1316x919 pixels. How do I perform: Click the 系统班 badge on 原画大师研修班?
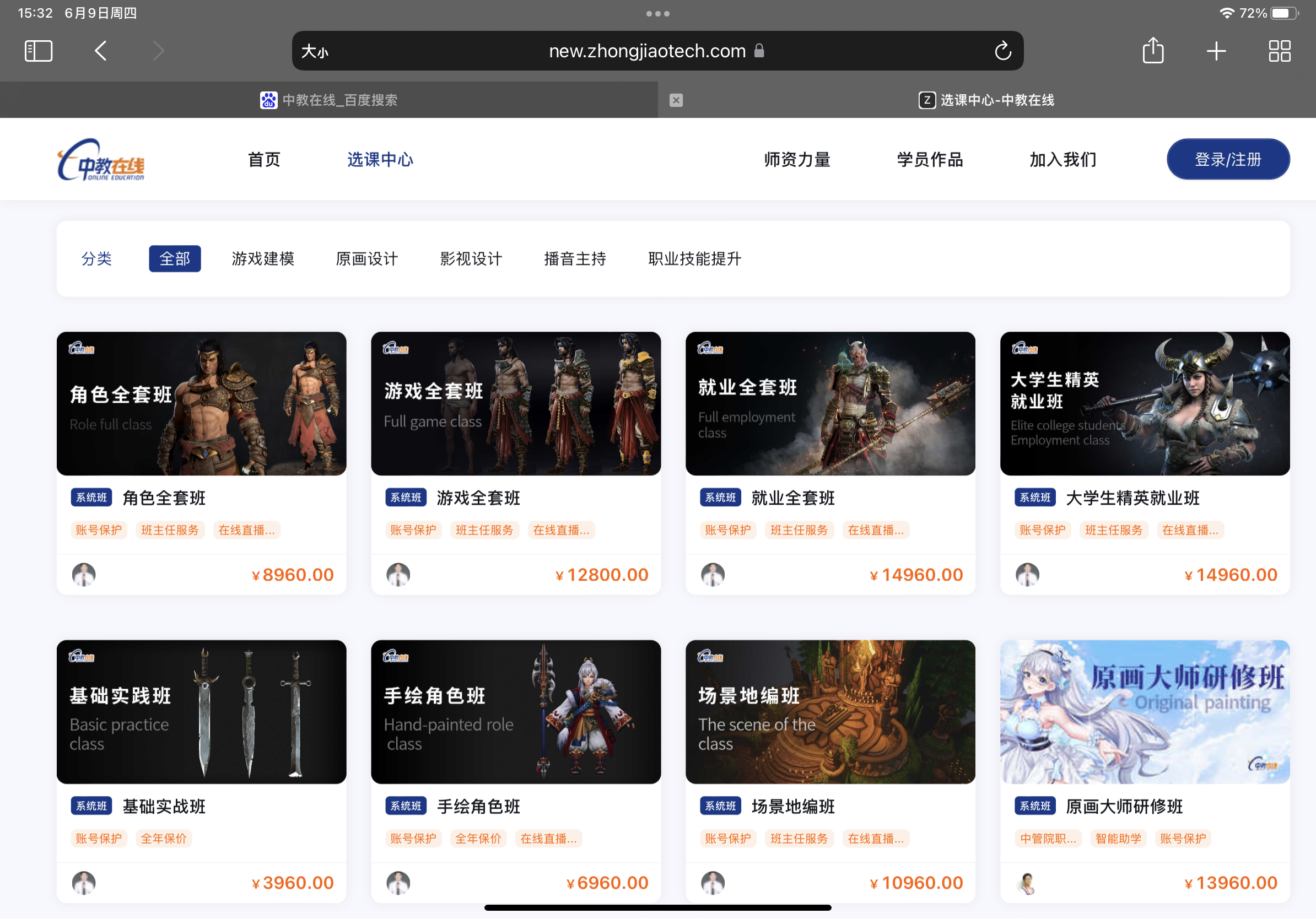(1035, 806)
